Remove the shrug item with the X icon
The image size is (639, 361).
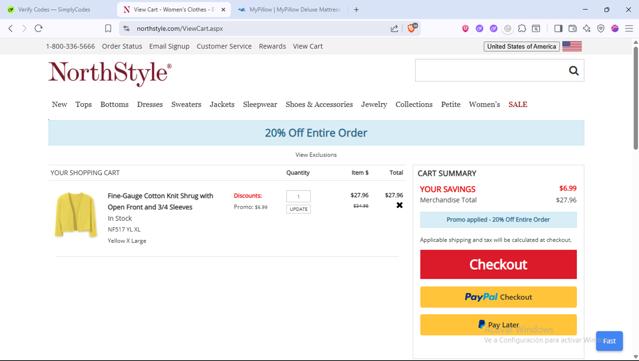[399, 205]
